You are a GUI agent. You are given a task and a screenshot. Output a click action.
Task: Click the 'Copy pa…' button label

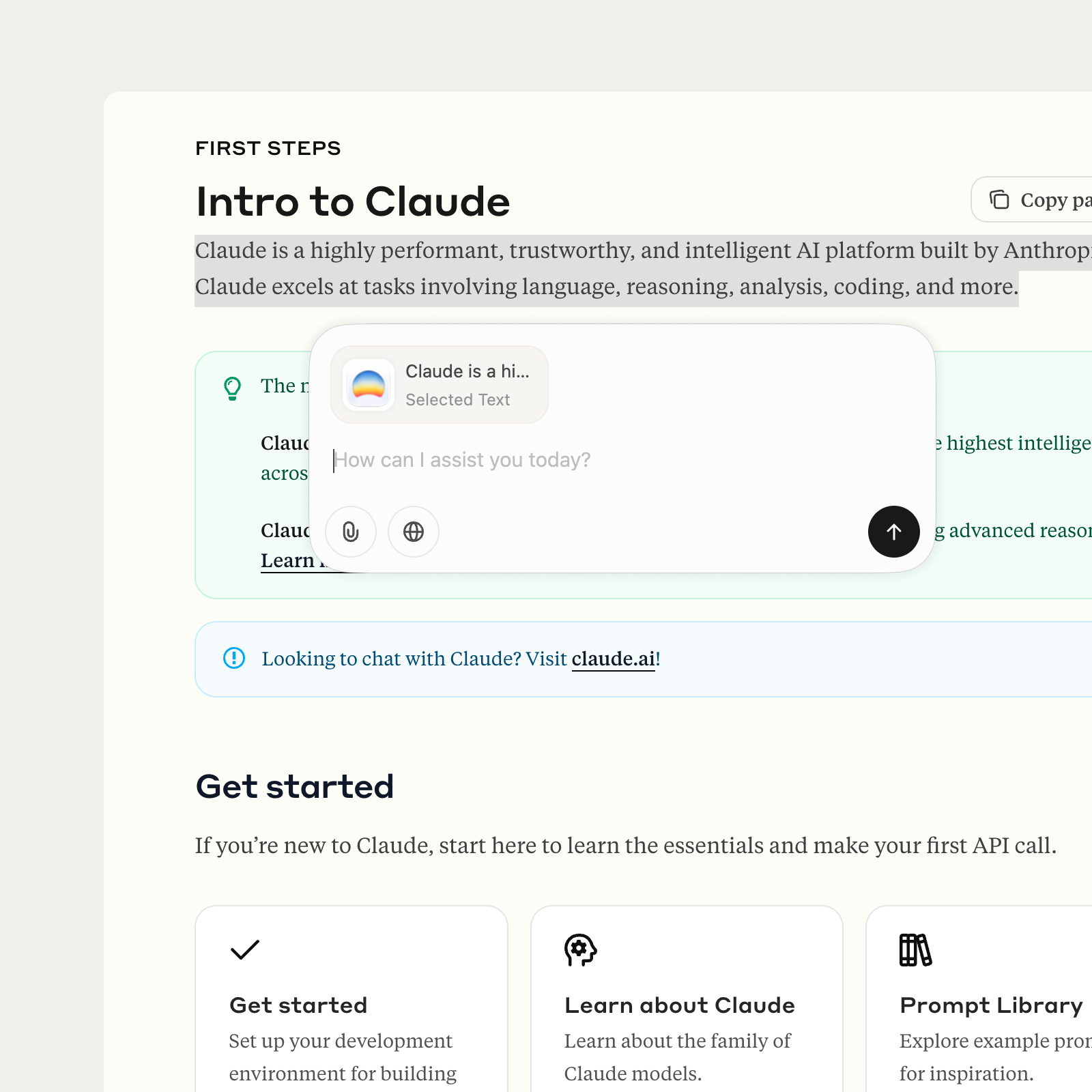pos(1055,200)
